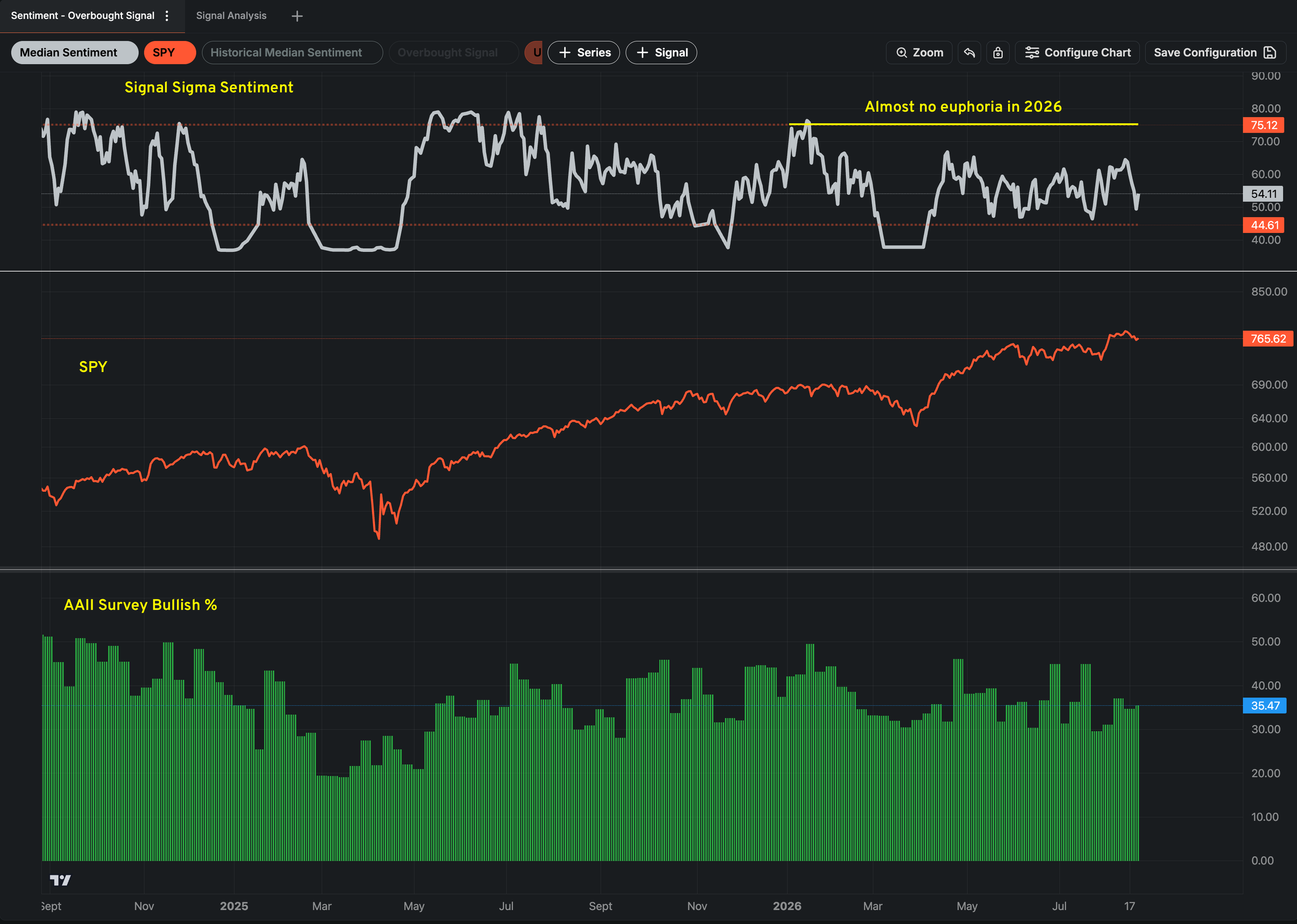
Task: Click the 600.00 tick on SPY price scale
Action: (1268, 447)
